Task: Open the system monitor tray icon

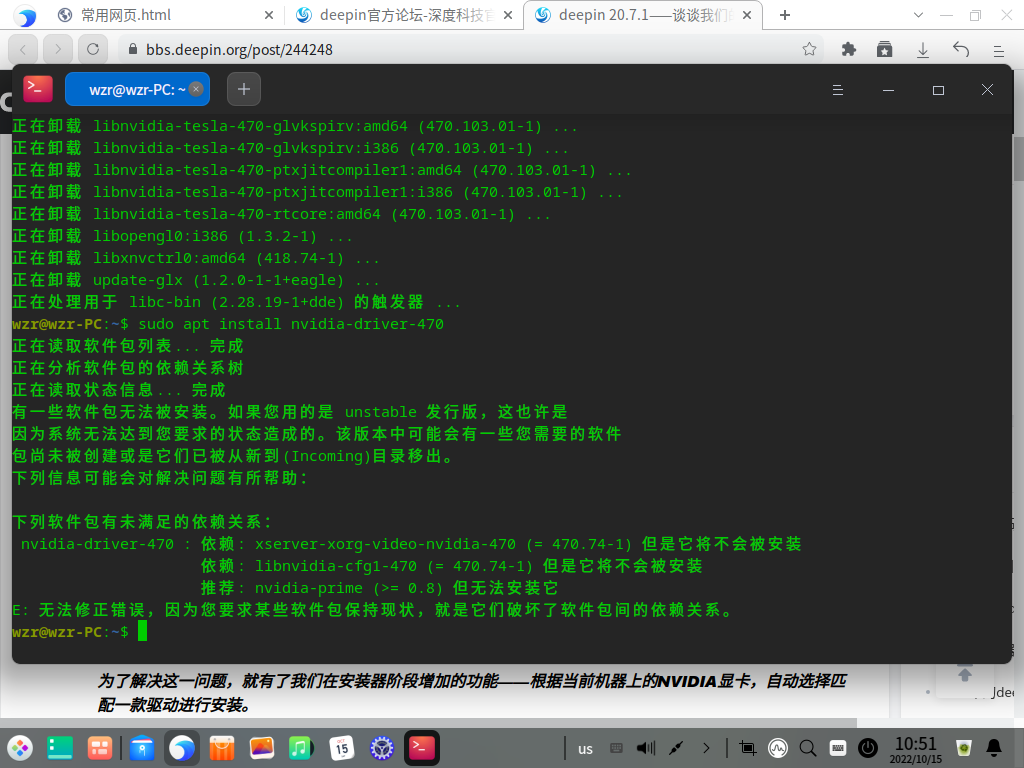Action: coord(778,748)
